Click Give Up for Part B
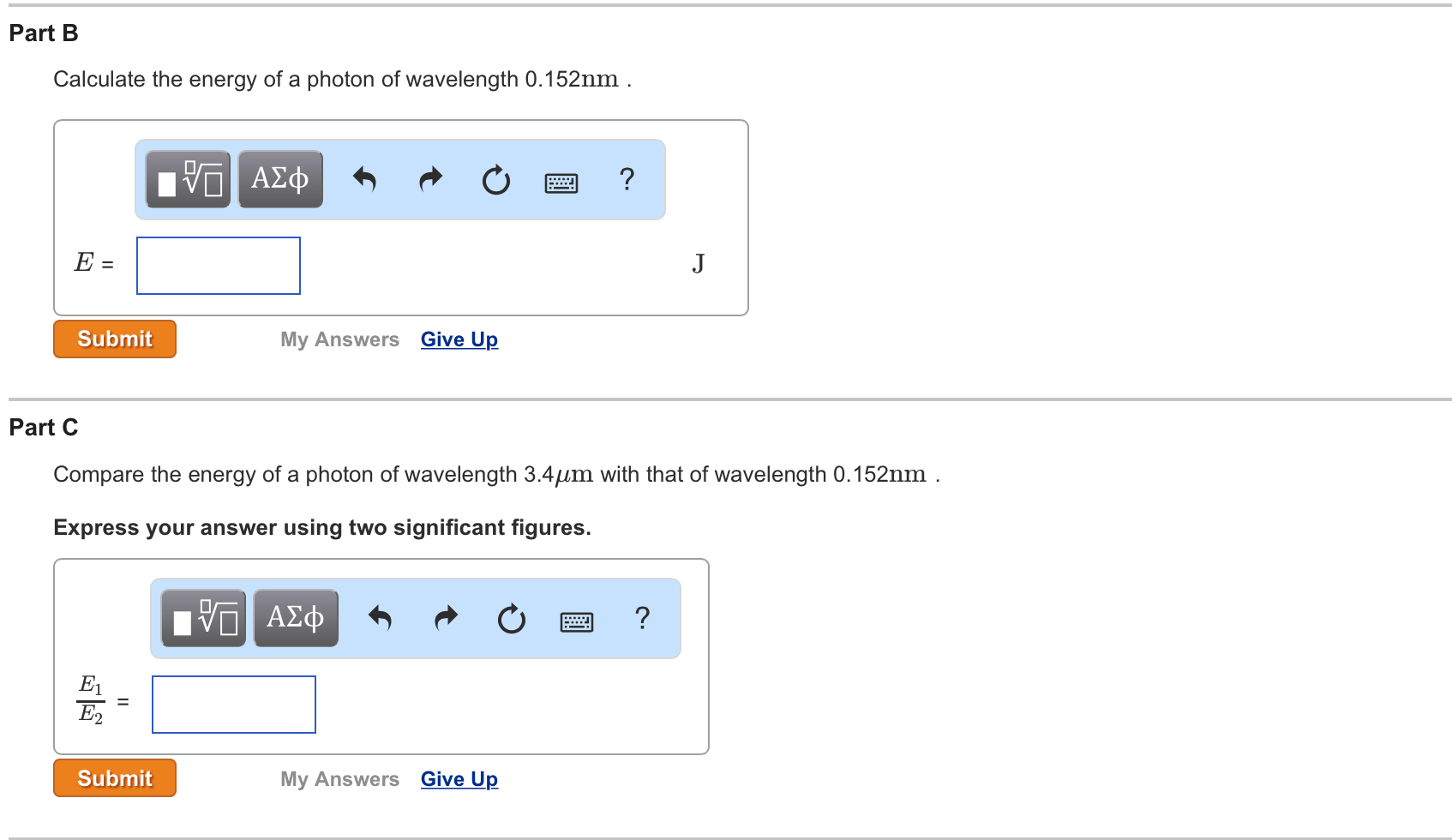Image resolution: width=1452 pixels, height=840 pixels. [x=459, y=339]
